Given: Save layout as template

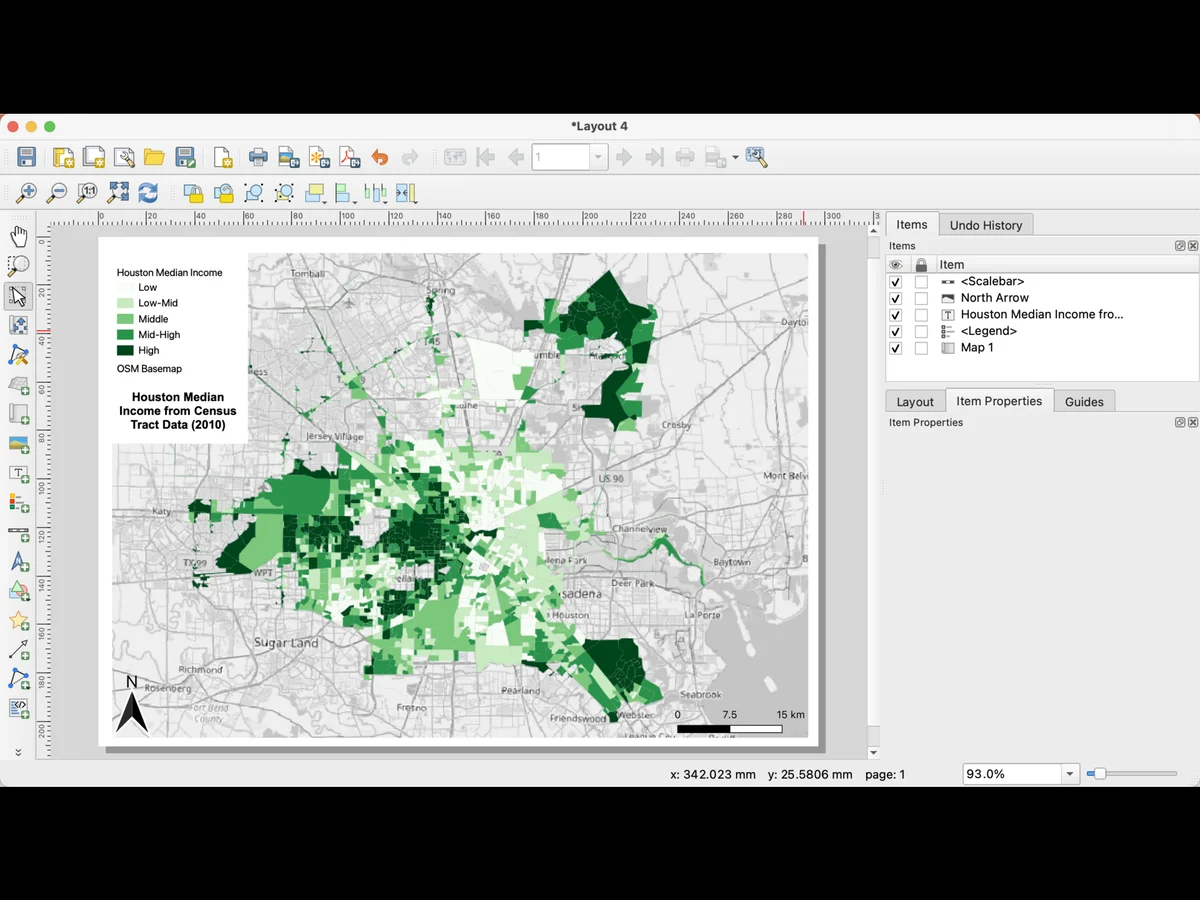Looking at the screenshot, I should pyautogui.click(x=185, y=157).
